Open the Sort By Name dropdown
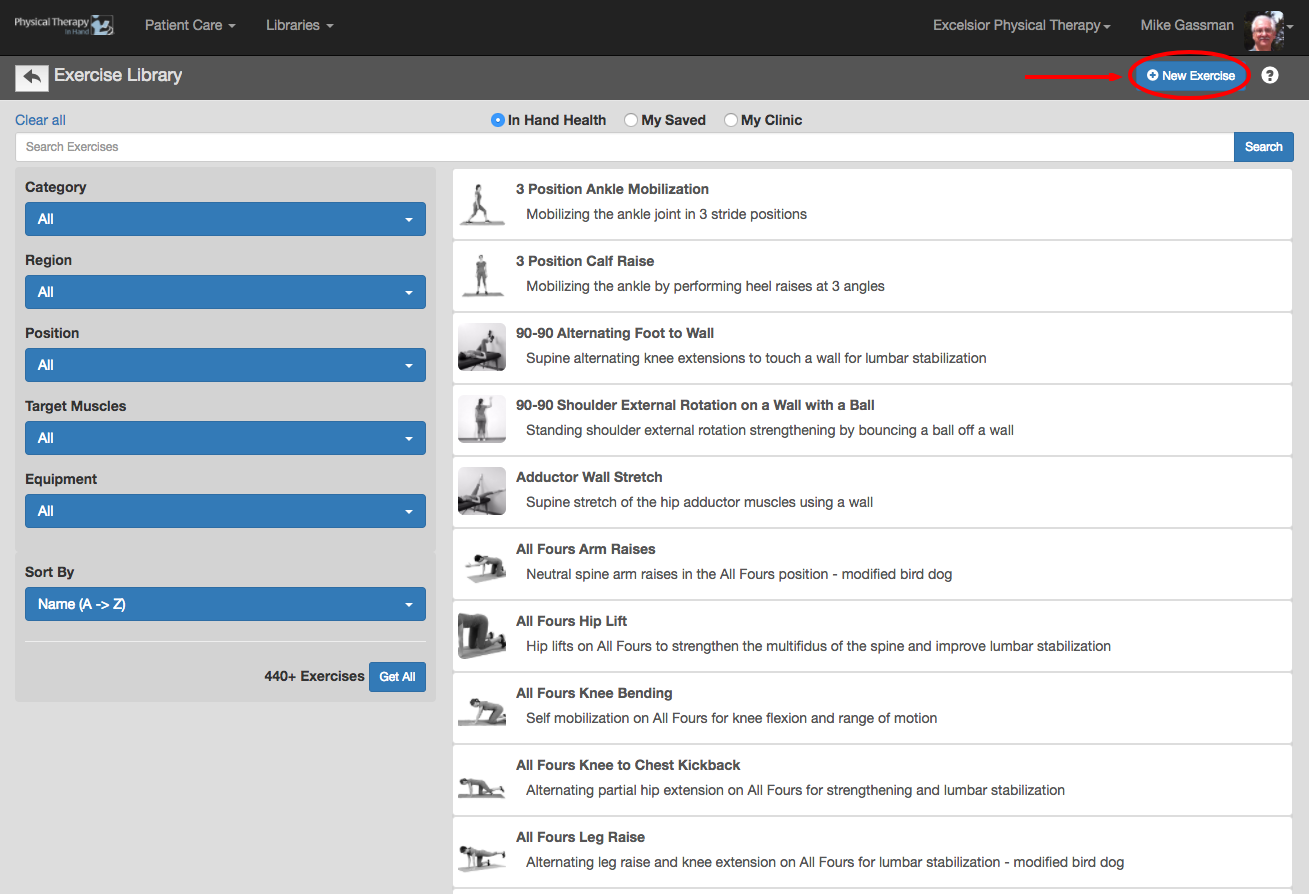Viewport: 1309px width, 894px height. point(225,604)
